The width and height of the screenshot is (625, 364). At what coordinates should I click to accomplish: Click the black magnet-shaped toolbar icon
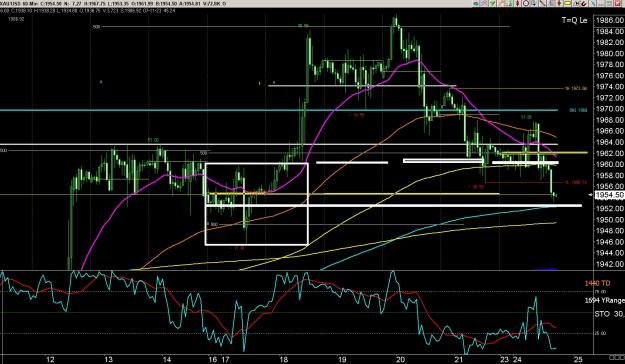point(584,4)
